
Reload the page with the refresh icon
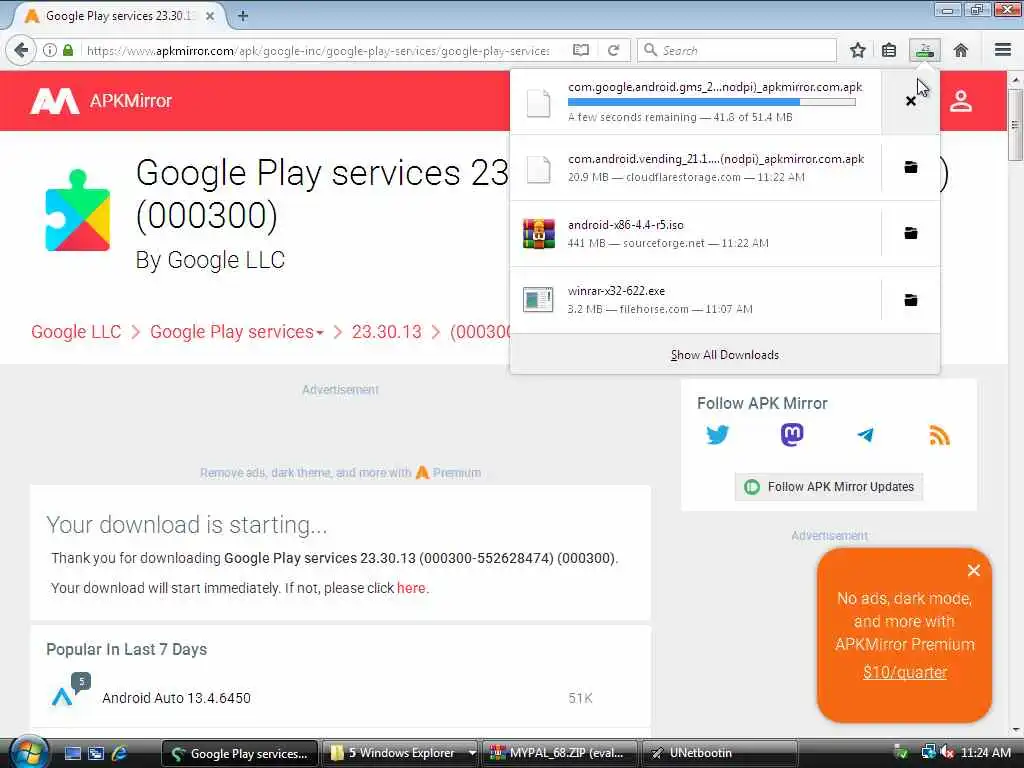coord(613,50)
